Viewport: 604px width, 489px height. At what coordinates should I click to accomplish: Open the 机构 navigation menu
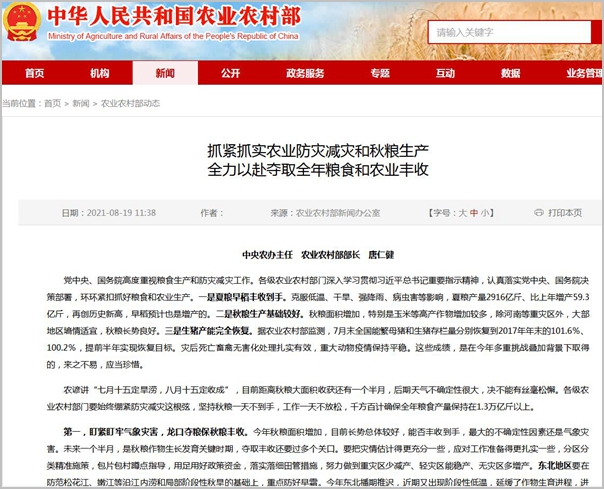(99, 74)
